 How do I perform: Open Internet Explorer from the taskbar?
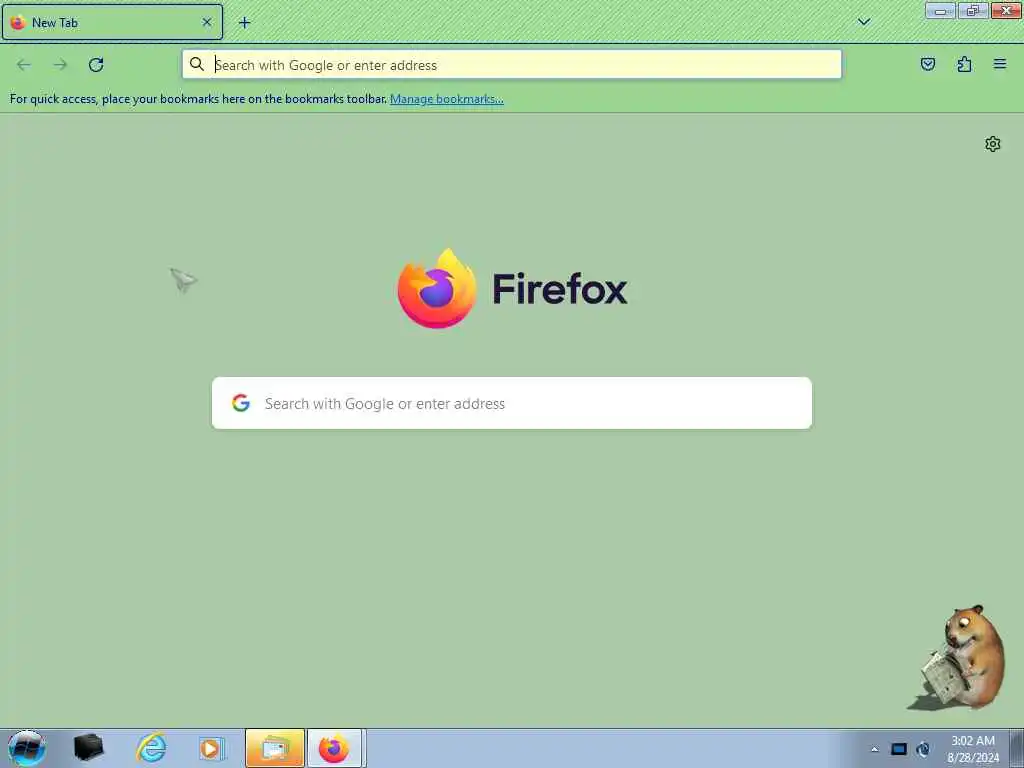[151, 748]
